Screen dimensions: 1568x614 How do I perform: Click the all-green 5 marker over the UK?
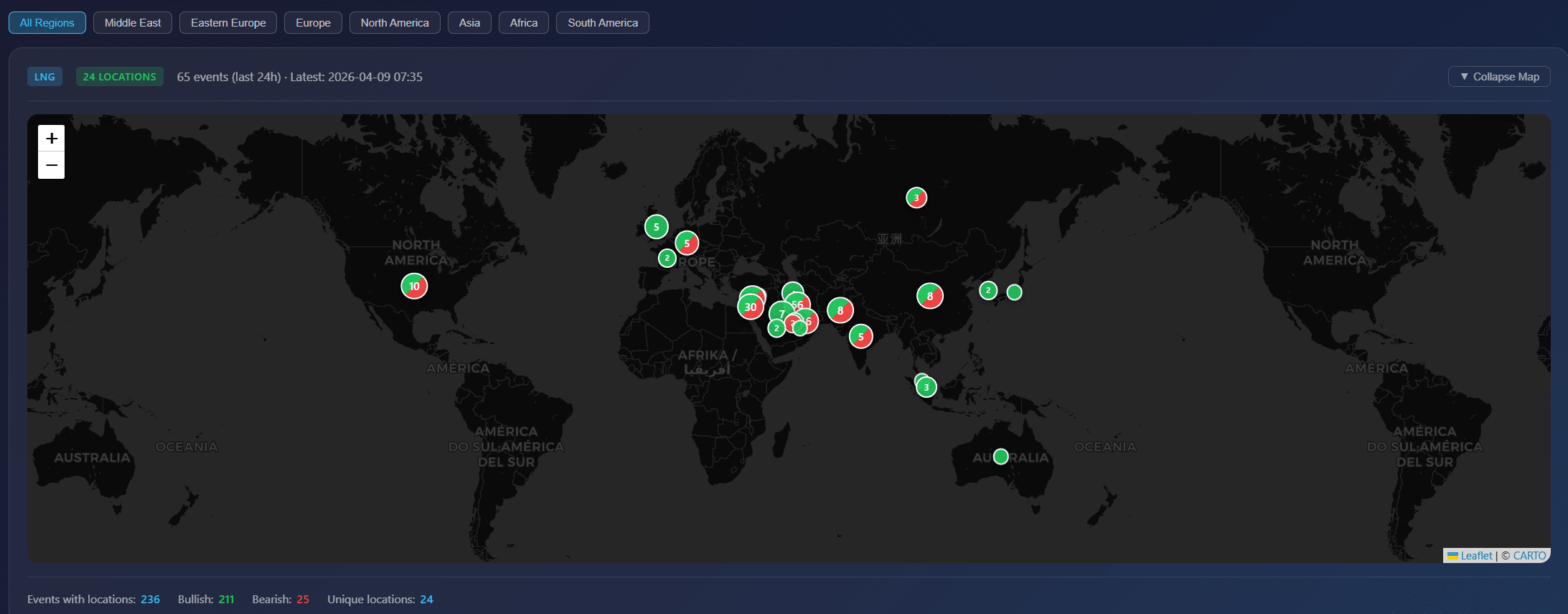(x=656, y=227)
